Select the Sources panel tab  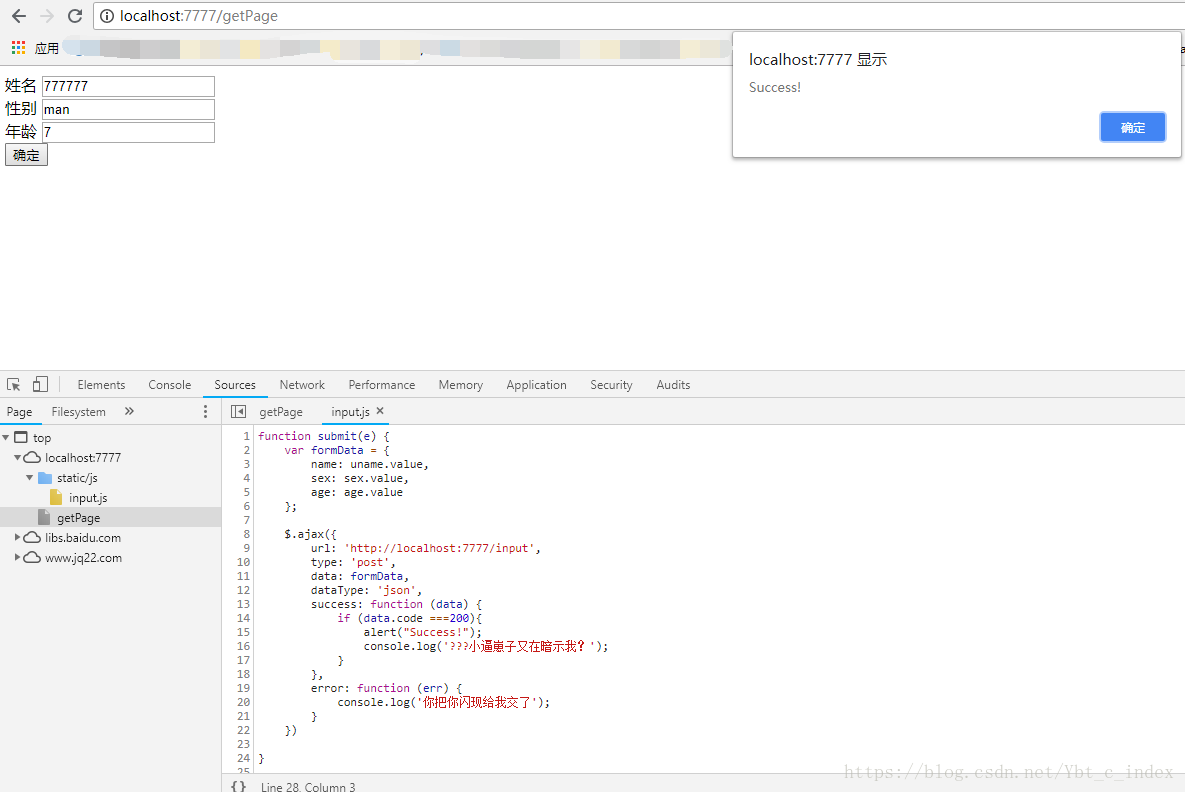[235, 385]
